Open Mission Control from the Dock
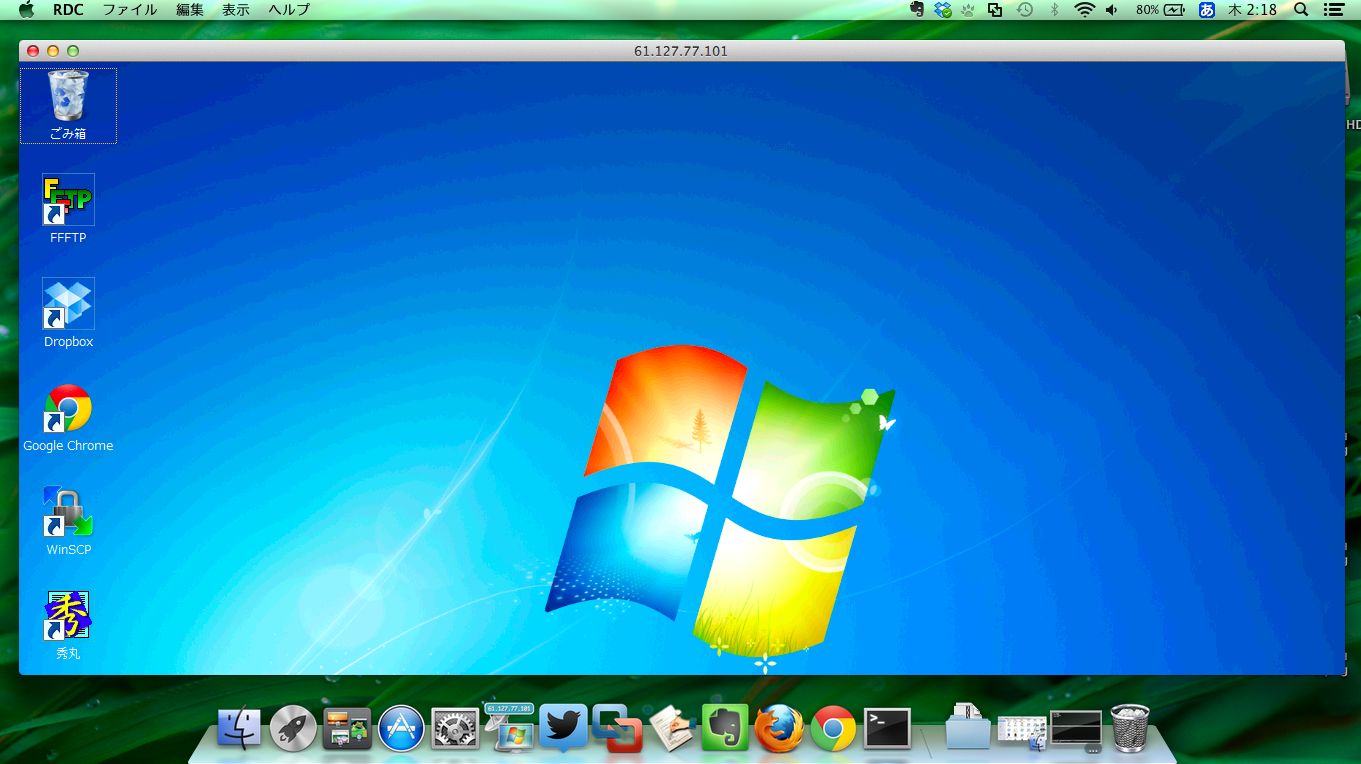This screenshot has height=764, width=1361. (x=347, y=728)
